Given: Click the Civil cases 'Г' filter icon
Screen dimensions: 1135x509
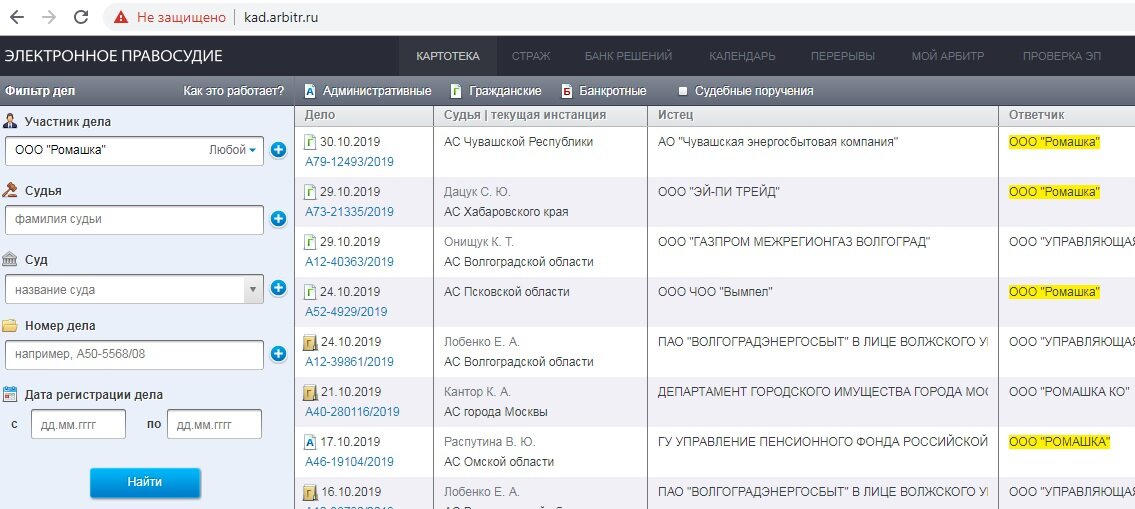Looking at the screenshot, I should pyautogui.click(x=456, y=91).
